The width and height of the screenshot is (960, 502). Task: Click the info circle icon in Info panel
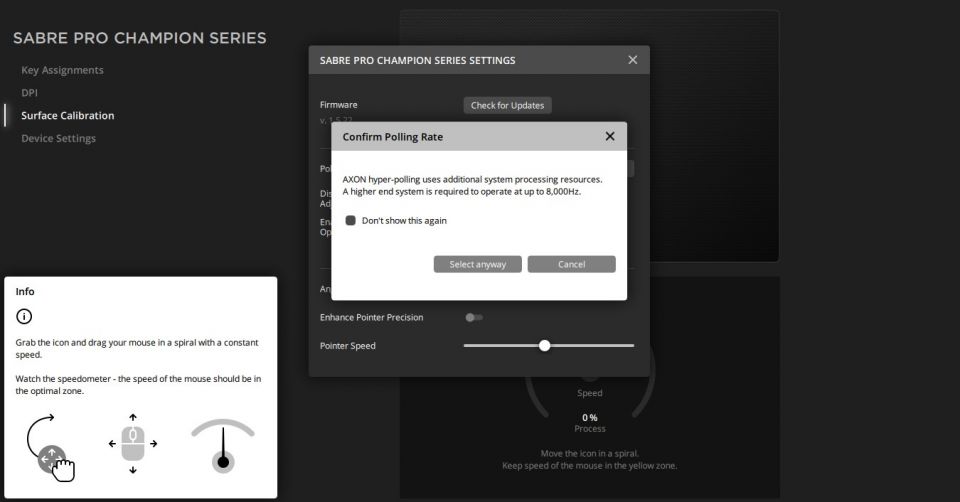point(24,316)
